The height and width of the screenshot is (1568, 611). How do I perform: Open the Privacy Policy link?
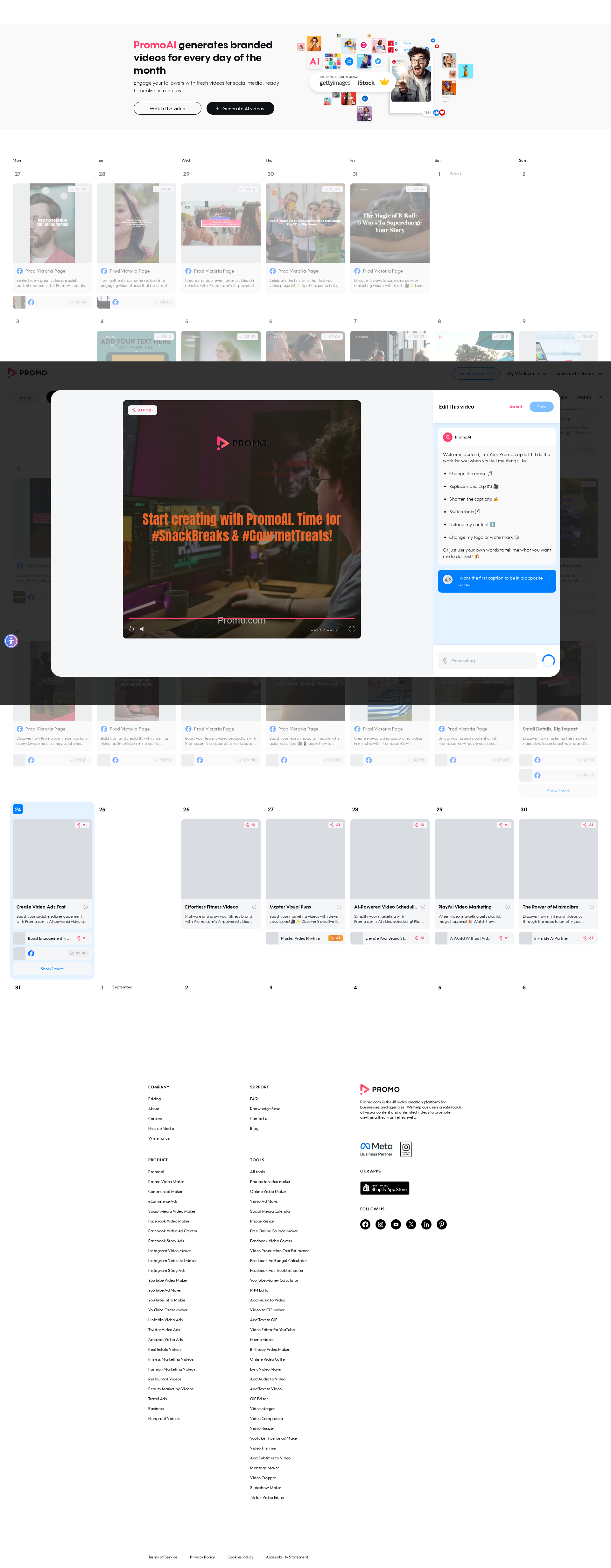pyautogui.click(x=202, y=1557)
